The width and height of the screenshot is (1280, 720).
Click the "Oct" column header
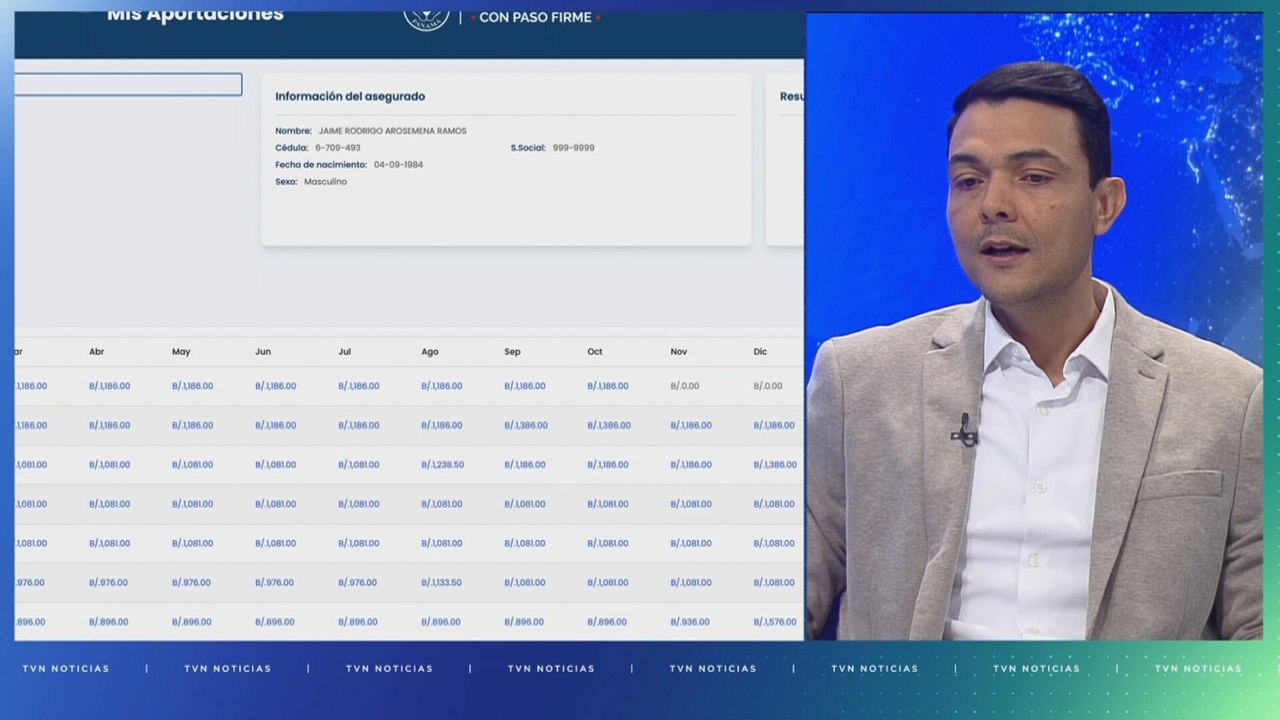pos(595,352)
